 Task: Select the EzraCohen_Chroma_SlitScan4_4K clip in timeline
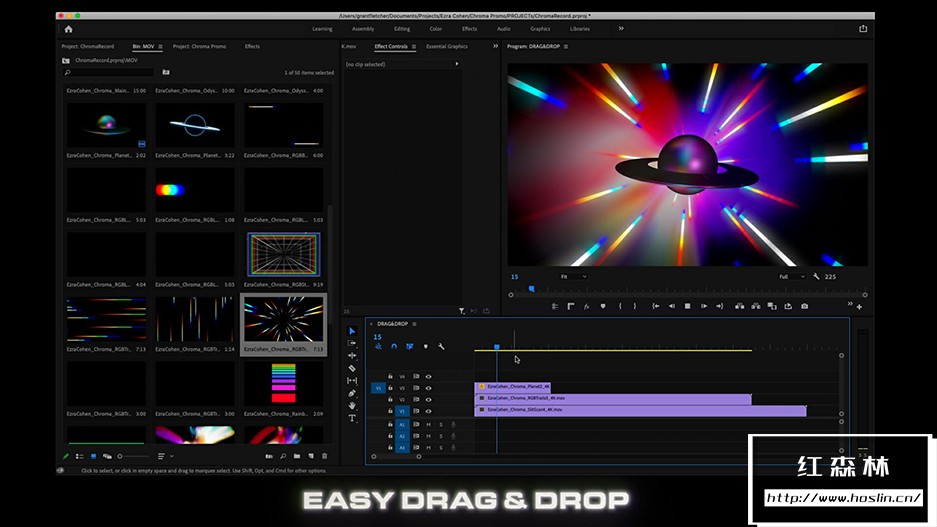coord(640,410)
